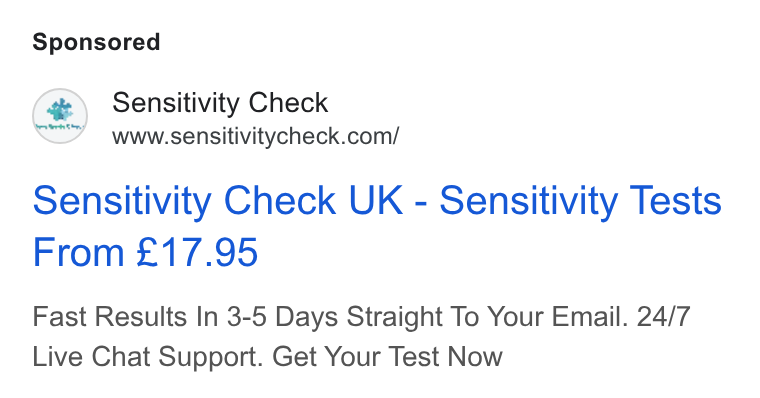
Task: Click the word Check in advertiser name
Action: (288, 103)
